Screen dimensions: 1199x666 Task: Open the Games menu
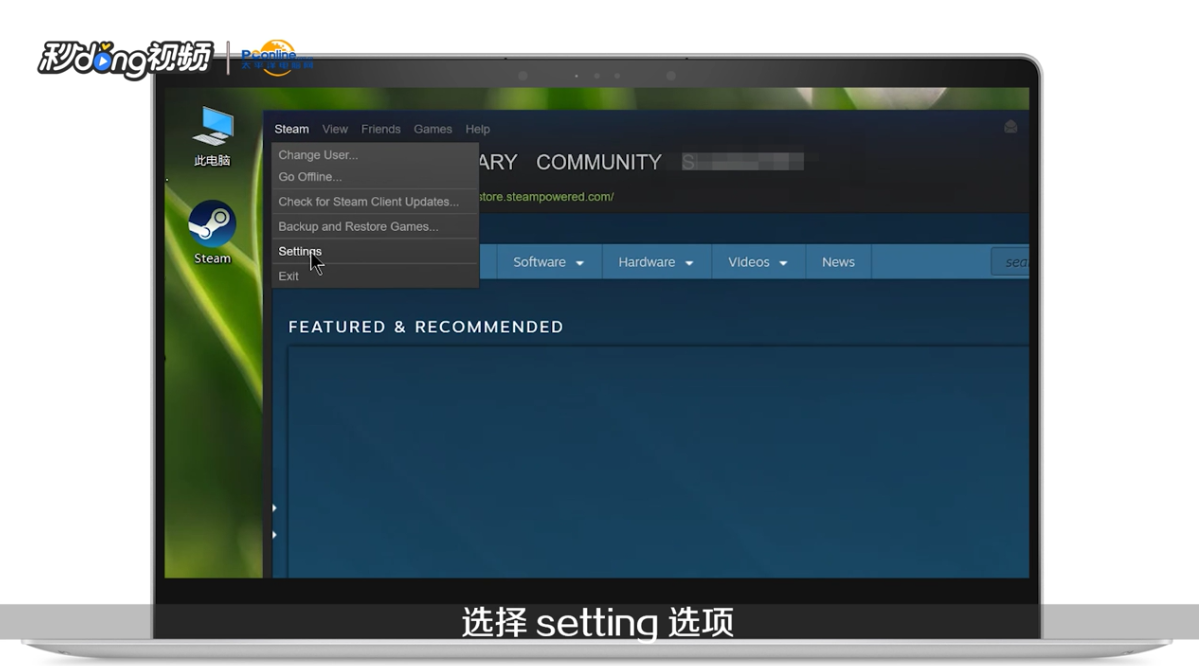[433, 128]
